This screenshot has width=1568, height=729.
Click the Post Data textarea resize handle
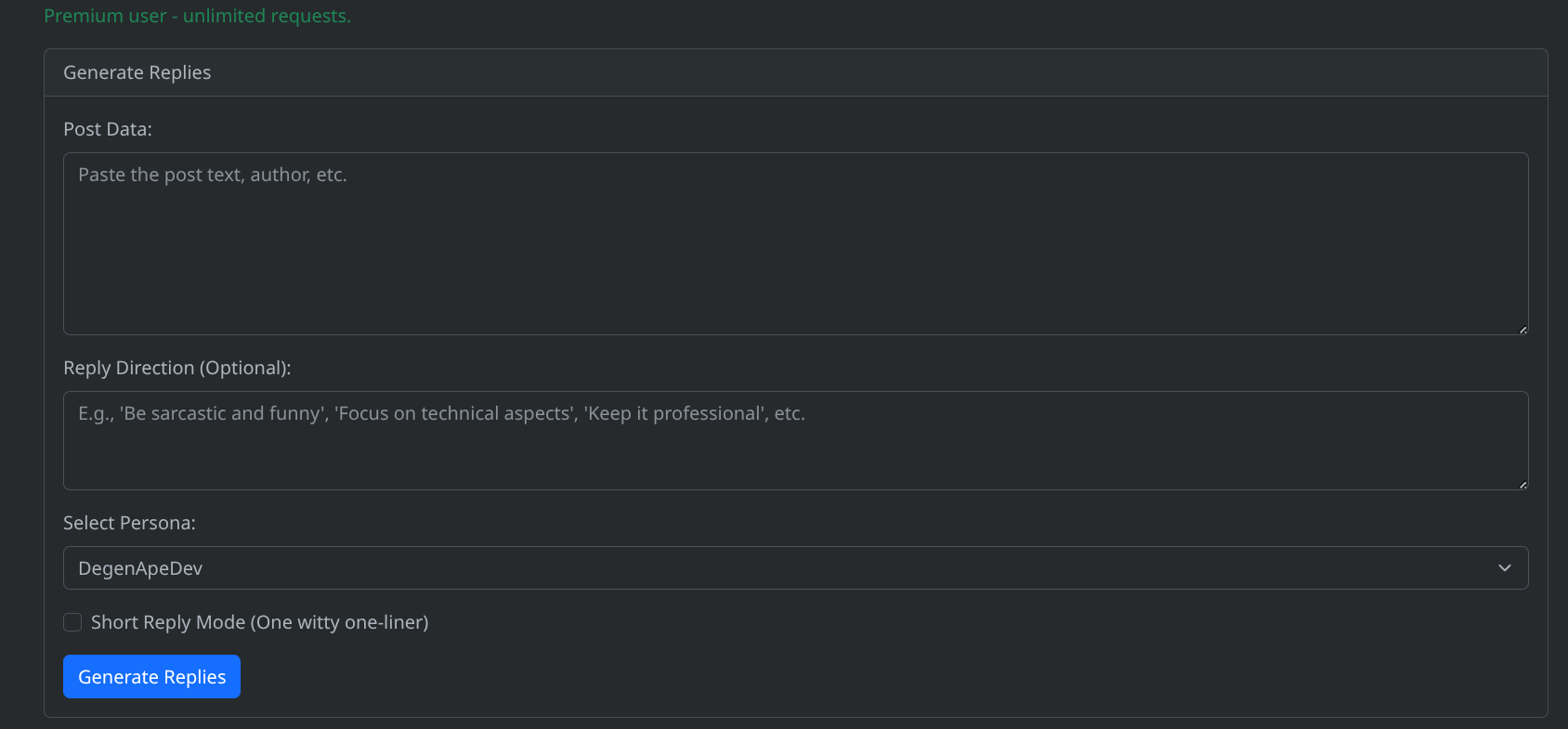[x=1522, y=328]
